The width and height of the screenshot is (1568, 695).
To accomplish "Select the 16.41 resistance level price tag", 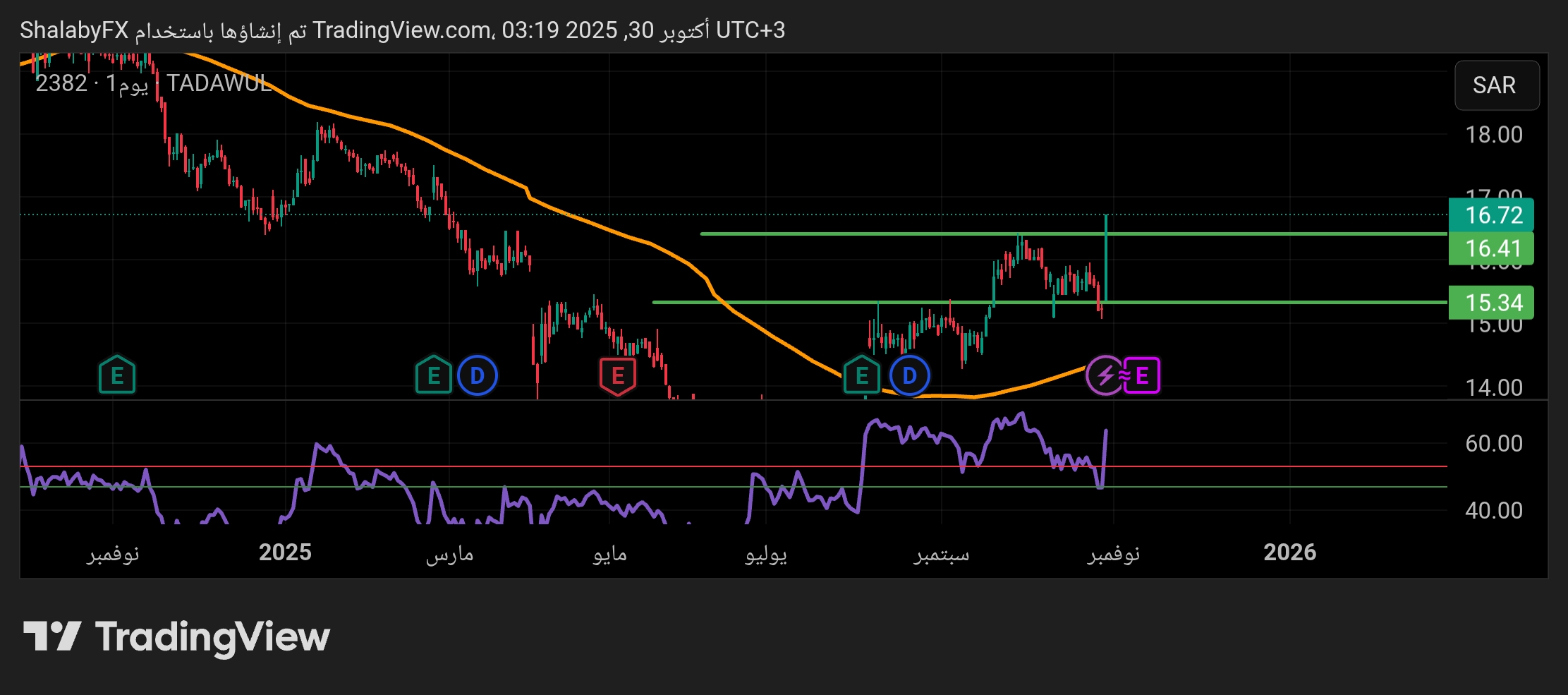I will click(x=1492, y=248).
